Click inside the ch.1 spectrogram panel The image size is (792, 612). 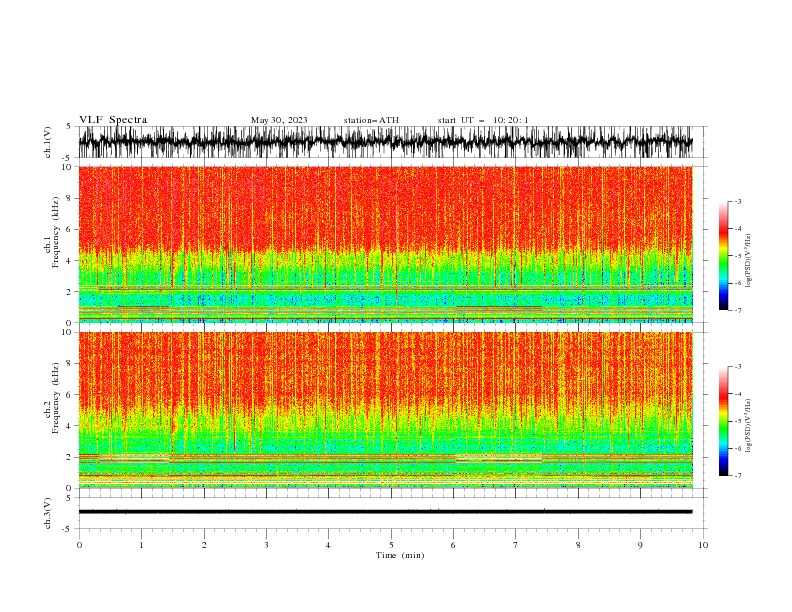click(385, 244)
